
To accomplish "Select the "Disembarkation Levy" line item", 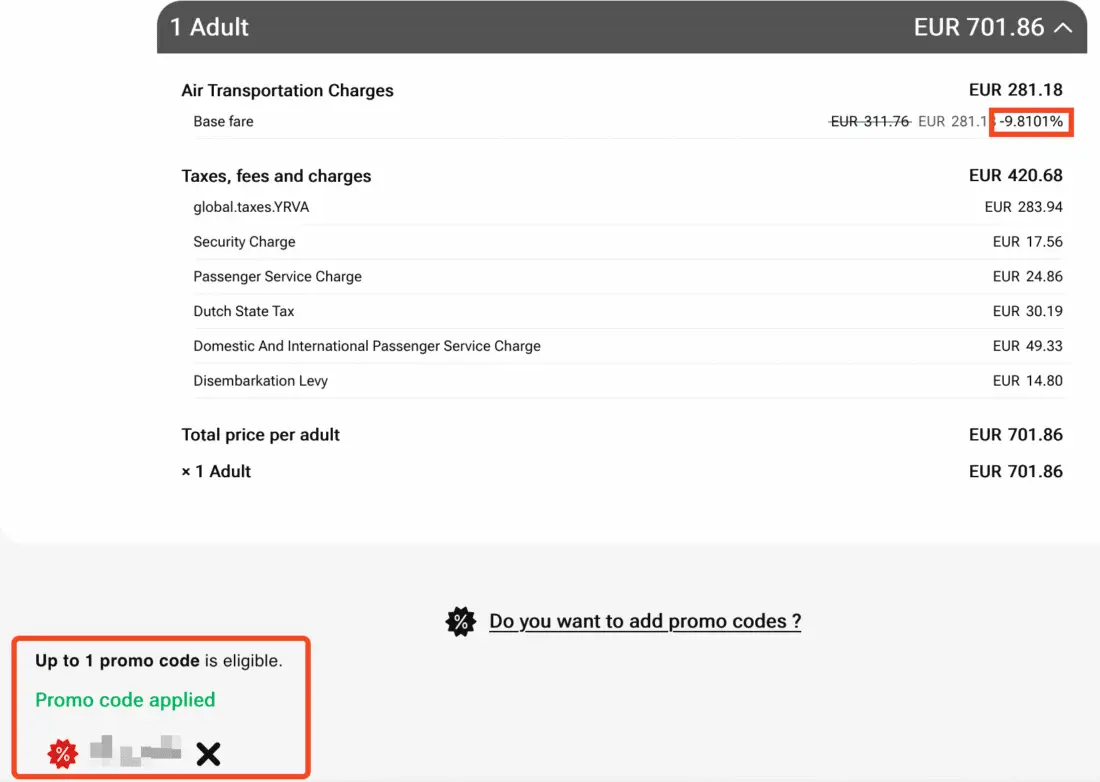I will pos(260,381).
